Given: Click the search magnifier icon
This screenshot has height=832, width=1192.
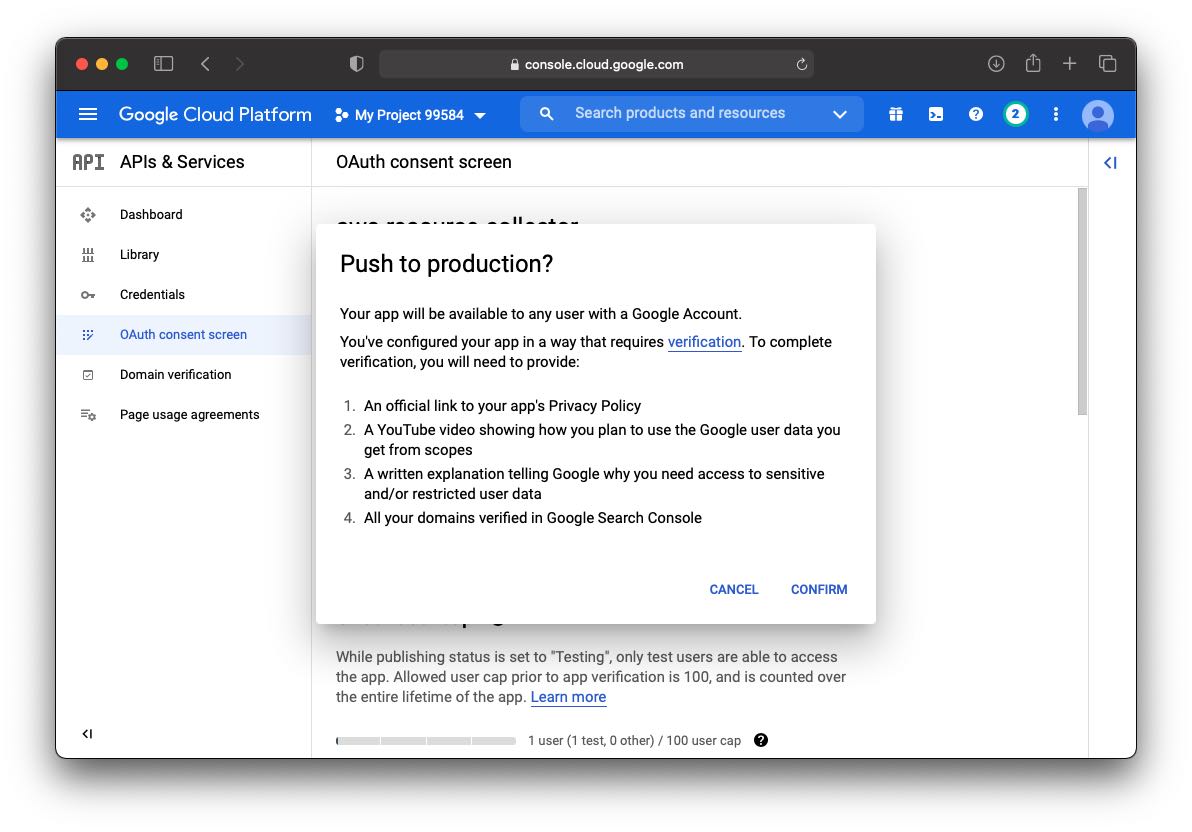Looking at the screenshot, I should point(546,113).
